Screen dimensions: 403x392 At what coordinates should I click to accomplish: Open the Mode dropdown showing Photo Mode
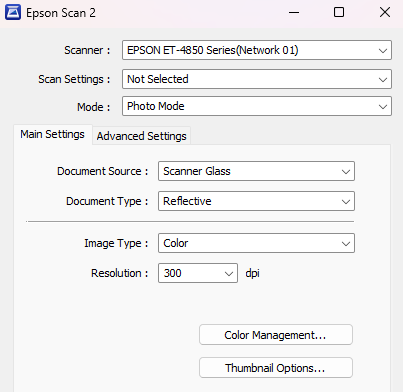[257, 106]
